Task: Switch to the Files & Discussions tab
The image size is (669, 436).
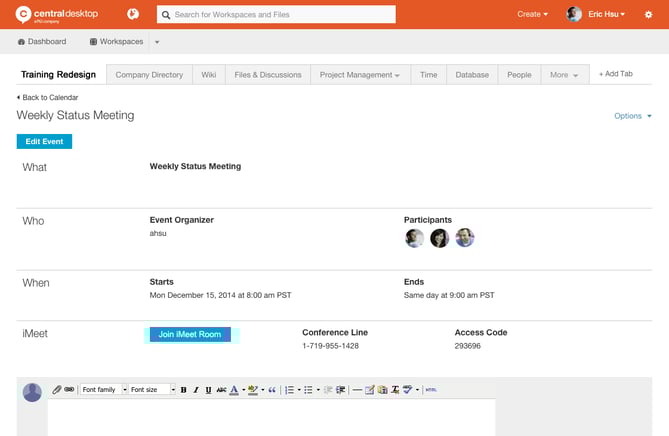Action: click(268, 75)
